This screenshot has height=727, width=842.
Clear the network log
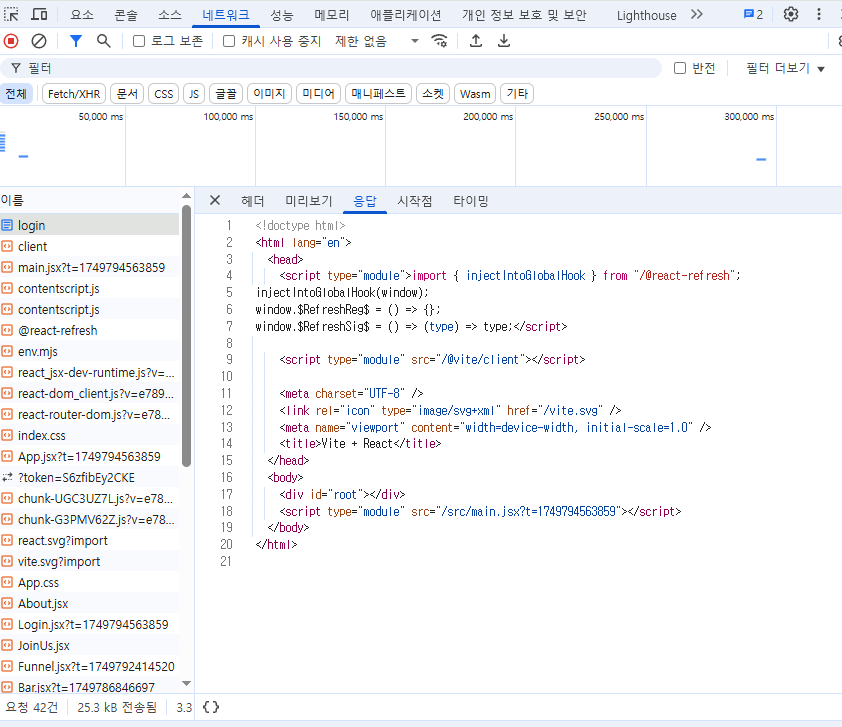point(39,41)
